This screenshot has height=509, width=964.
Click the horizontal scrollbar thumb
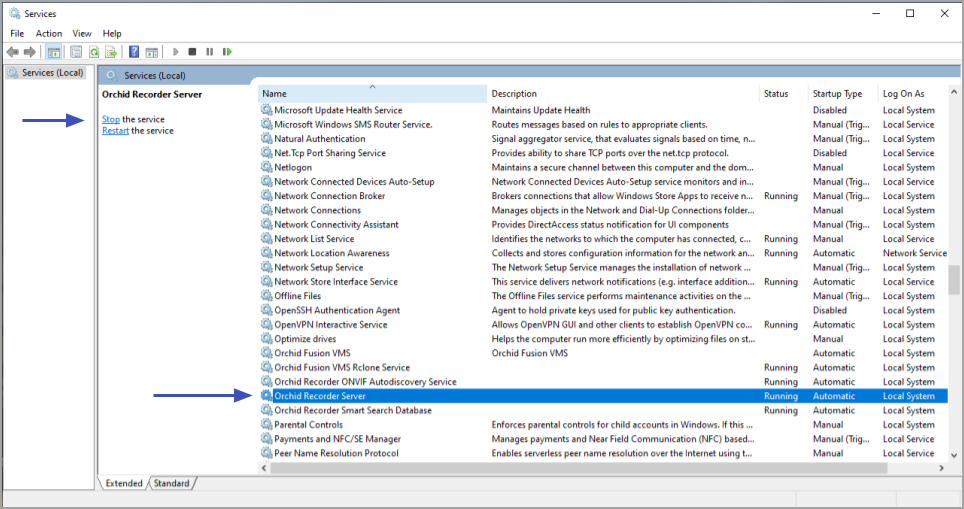[x=579, y=468]
